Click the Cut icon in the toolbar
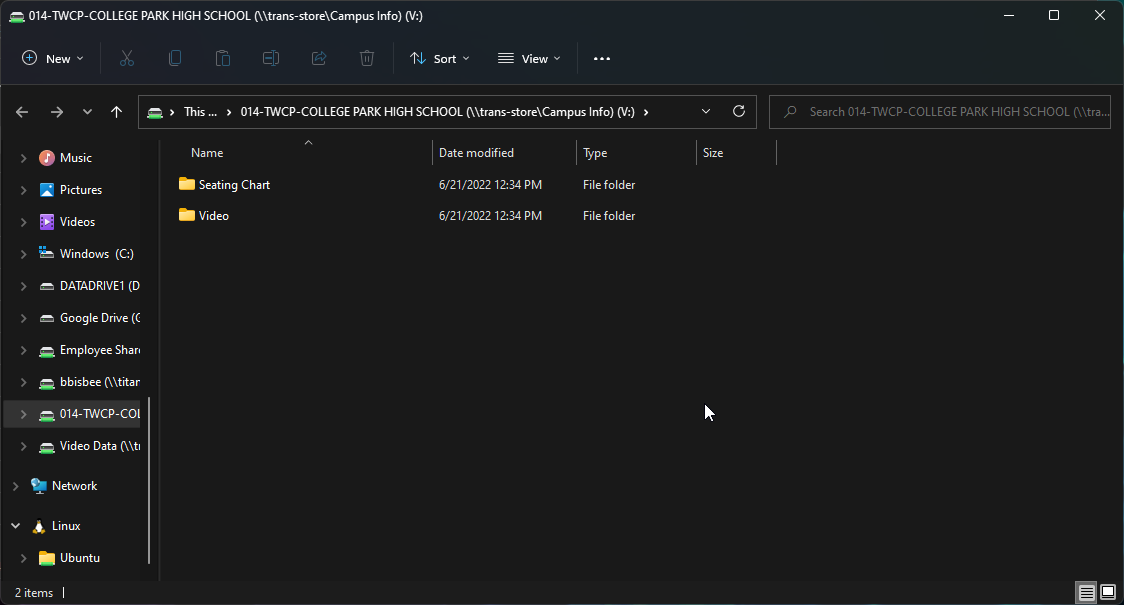The width and height of the screenshot is (1124, 605). (127, 58)
